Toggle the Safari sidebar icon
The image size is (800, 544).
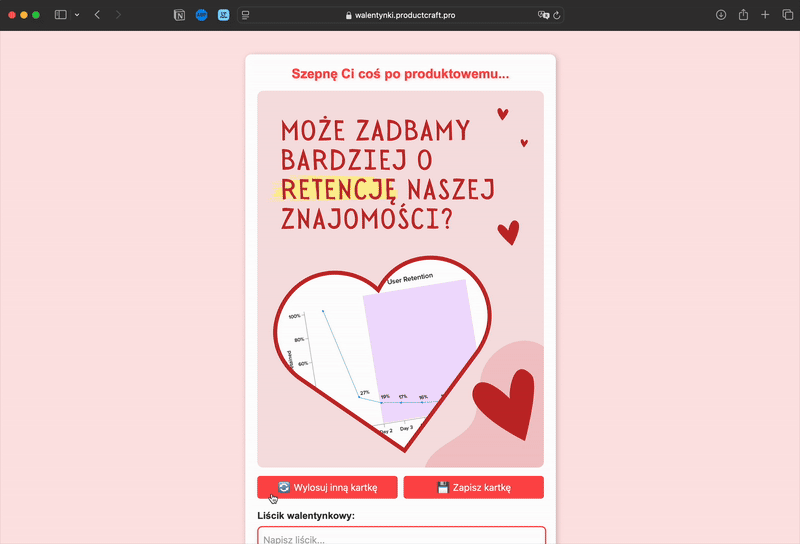(x=61, y=15)
